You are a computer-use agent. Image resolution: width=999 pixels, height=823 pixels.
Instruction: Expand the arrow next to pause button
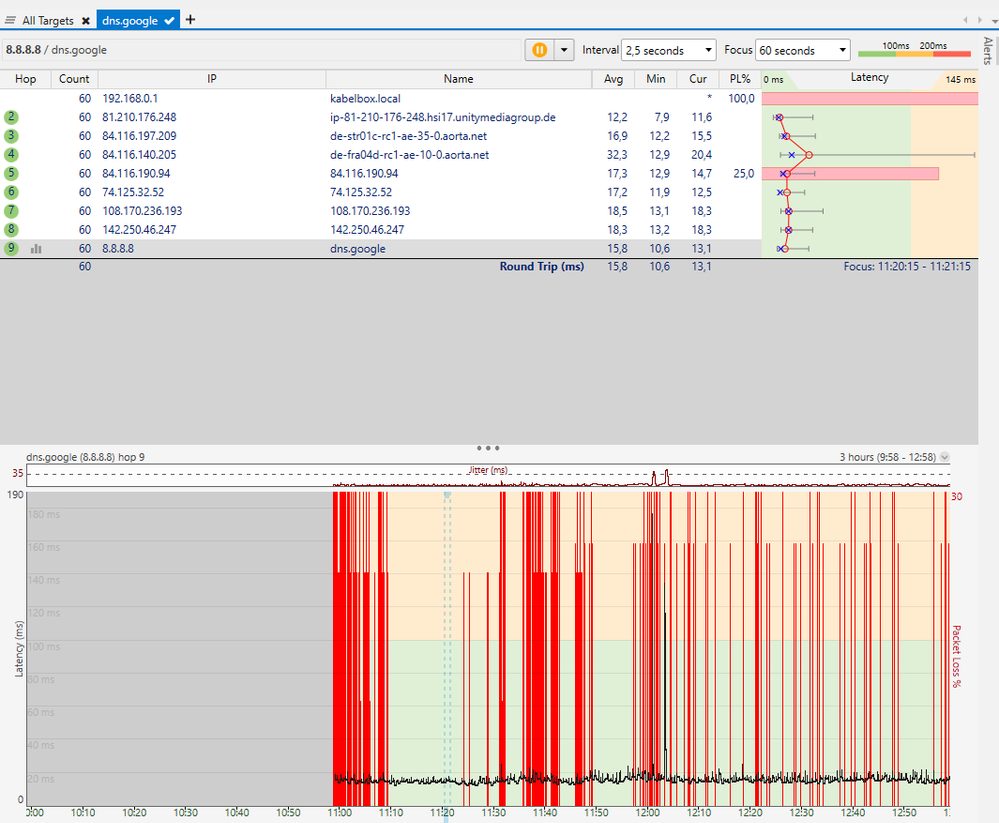[x=565, y=50]
